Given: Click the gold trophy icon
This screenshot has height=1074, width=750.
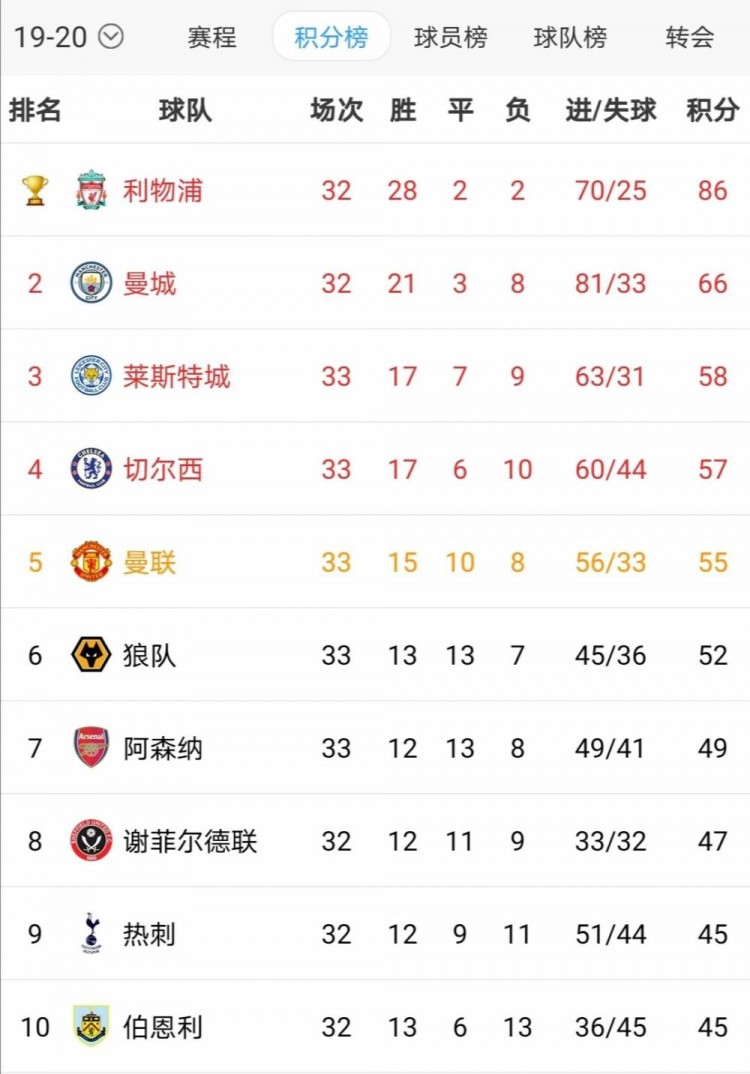Looking at the screenshot, I should click(34, 190).
